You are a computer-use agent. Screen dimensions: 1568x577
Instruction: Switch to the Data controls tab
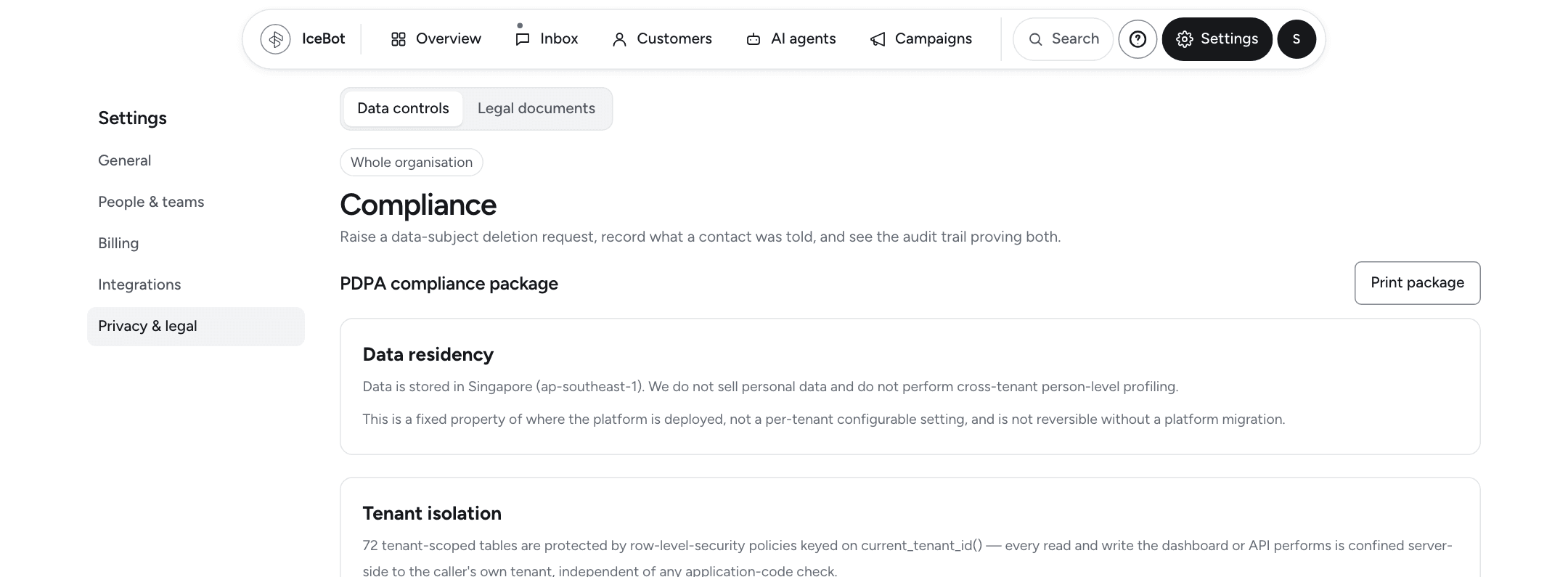point(403,109)
